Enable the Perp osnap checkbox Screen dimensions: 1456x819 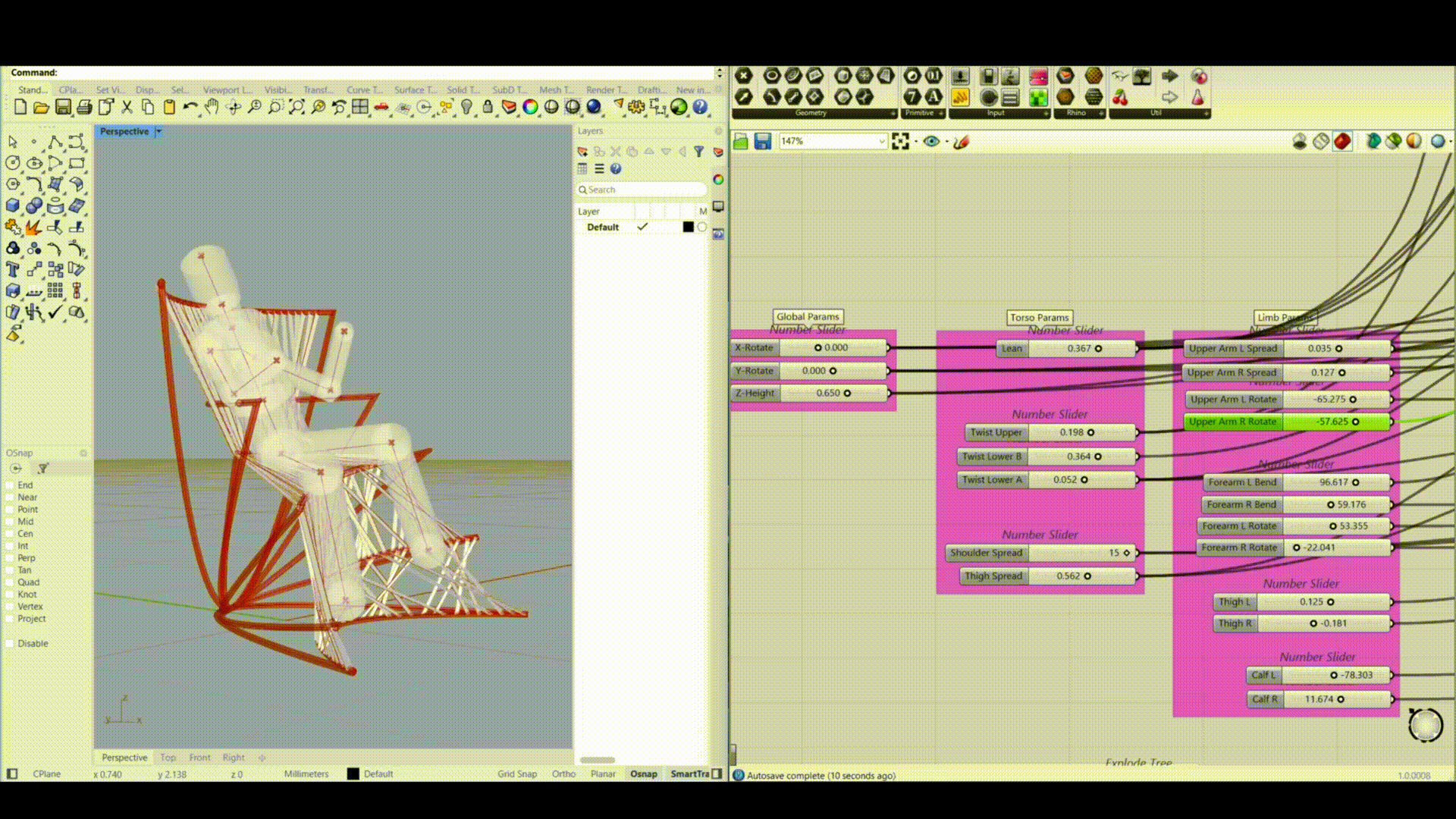pyautogui.click(x=10, y=558)
